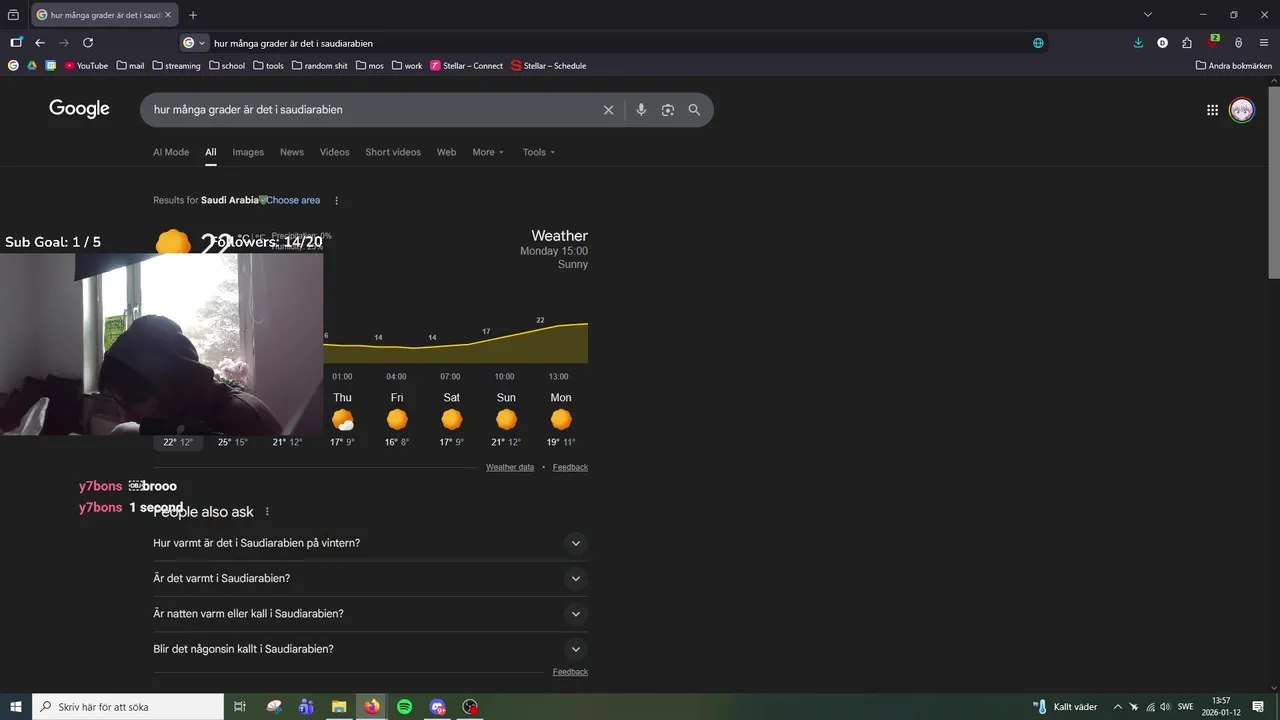The image size is (1280, 720).
Task: Switch to the News results tab
Action: coord(292,152)
